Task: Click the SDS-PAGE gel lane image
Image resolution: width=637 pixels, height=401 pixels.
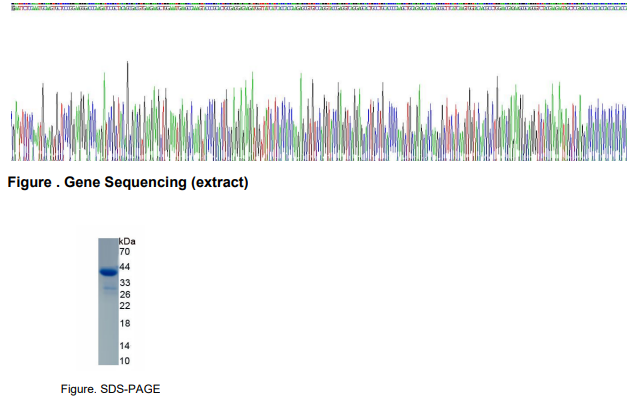Action: coord(108,302)
